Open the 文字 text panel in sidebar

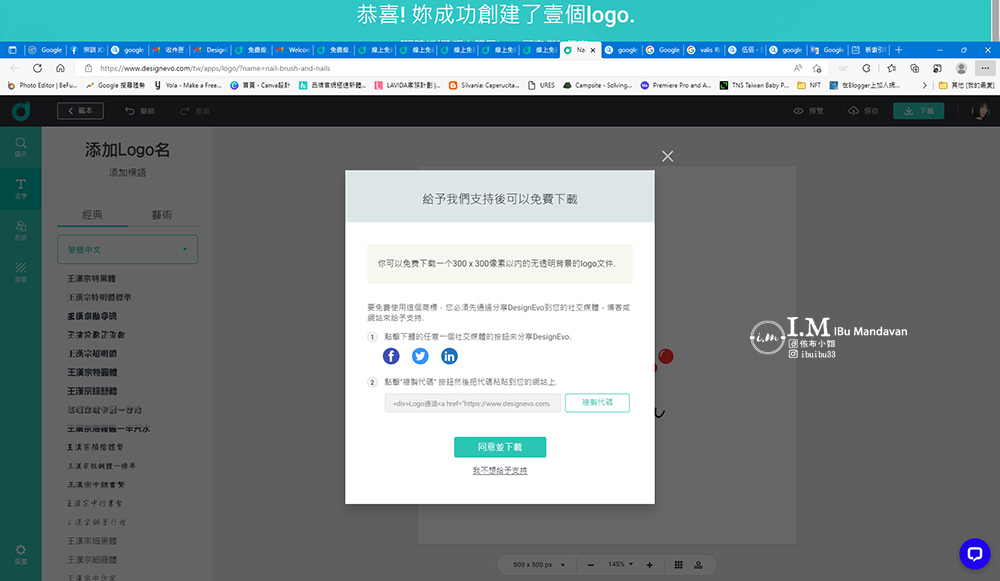tap(21, 189)
